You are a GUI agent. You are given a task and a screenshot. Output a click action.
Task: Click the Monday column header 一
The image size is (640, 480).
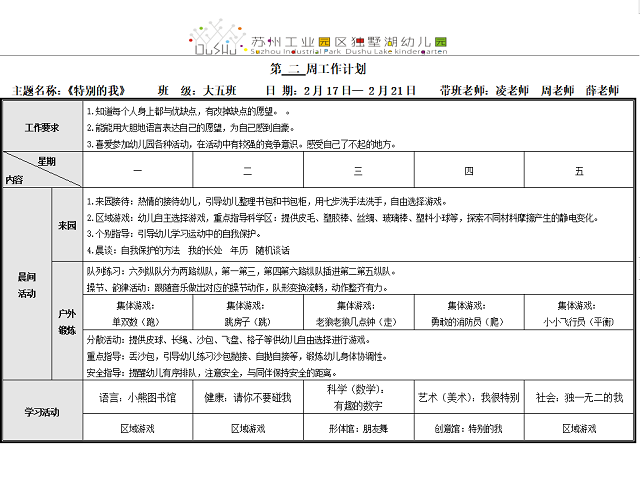[138, 170]
